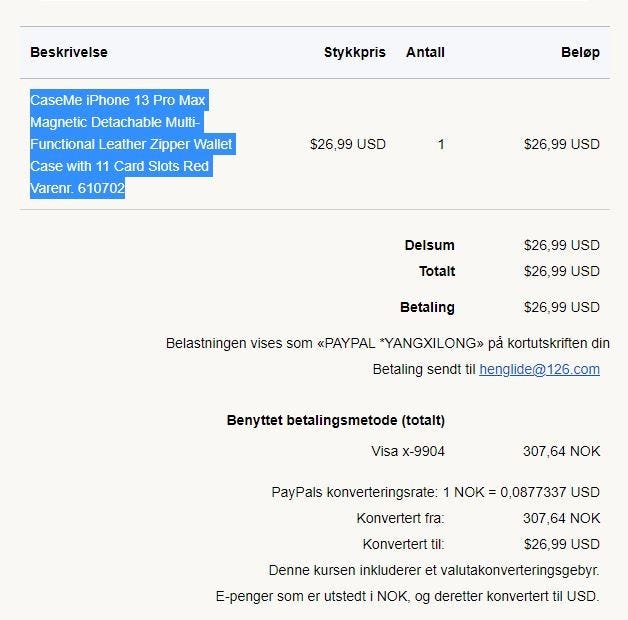The height and width of the screenshot is (620, 628).
Task: Click the valutakonverteringsgebyr notice text
Action: click(x=433, y=570)
